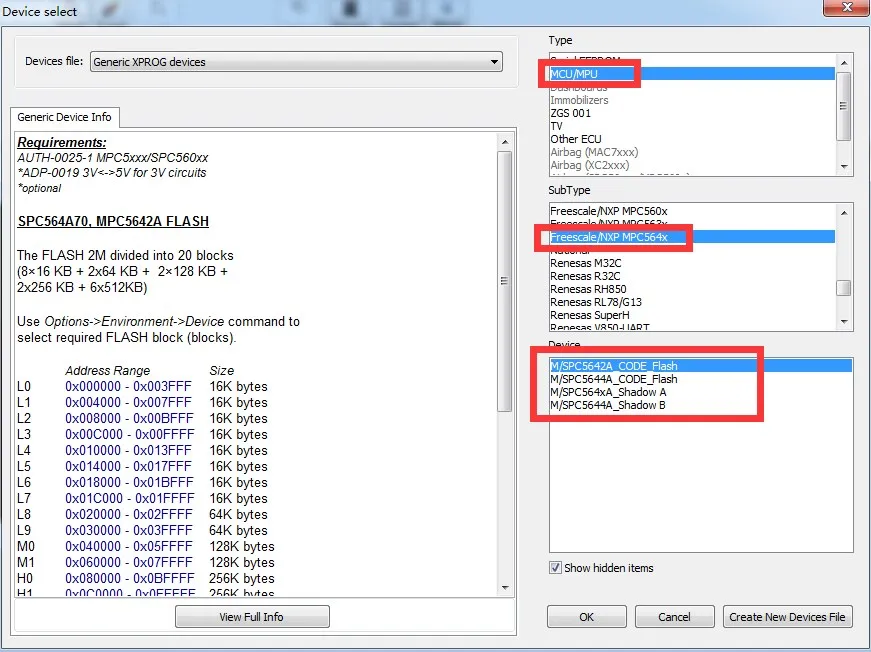Click SubType list scroll up arrow
The width and height of the screenshot is (871, 652).
(844, 213)
